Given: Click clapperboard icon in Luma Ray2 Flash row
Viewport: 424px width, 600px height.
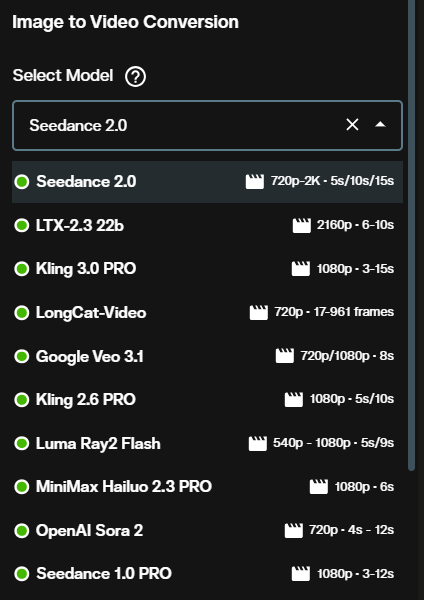Looking at the screenshot, I should pos(258,443).
